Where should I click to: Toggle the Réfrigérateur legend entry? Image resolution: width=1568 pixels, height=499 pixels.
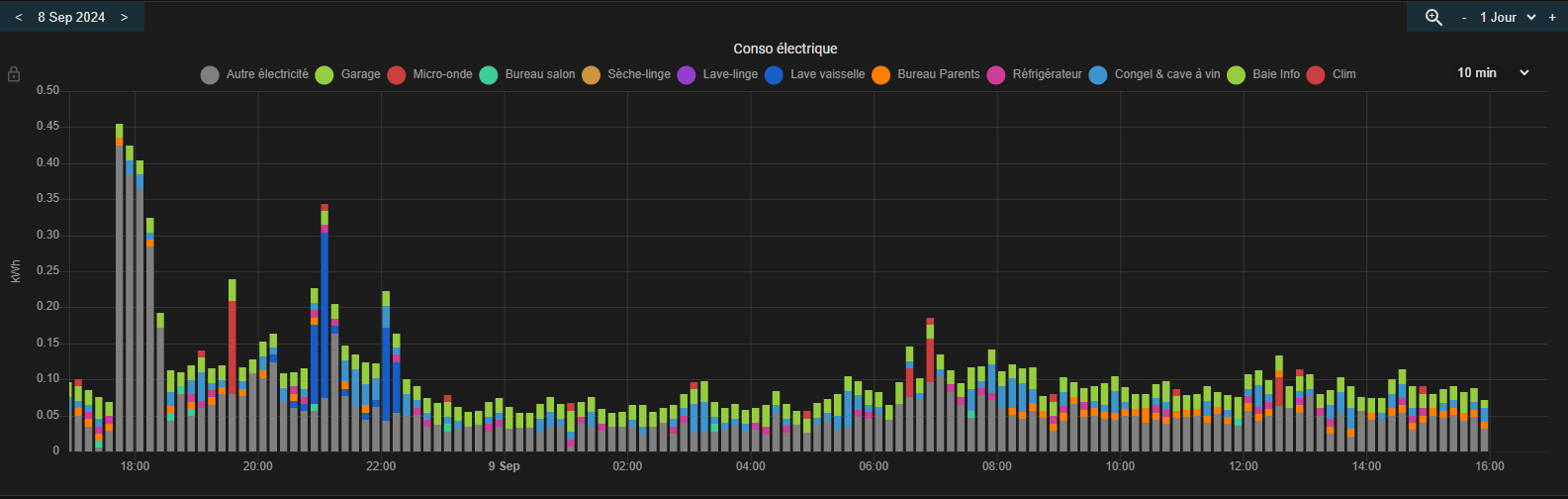[x=1035, y=74]
